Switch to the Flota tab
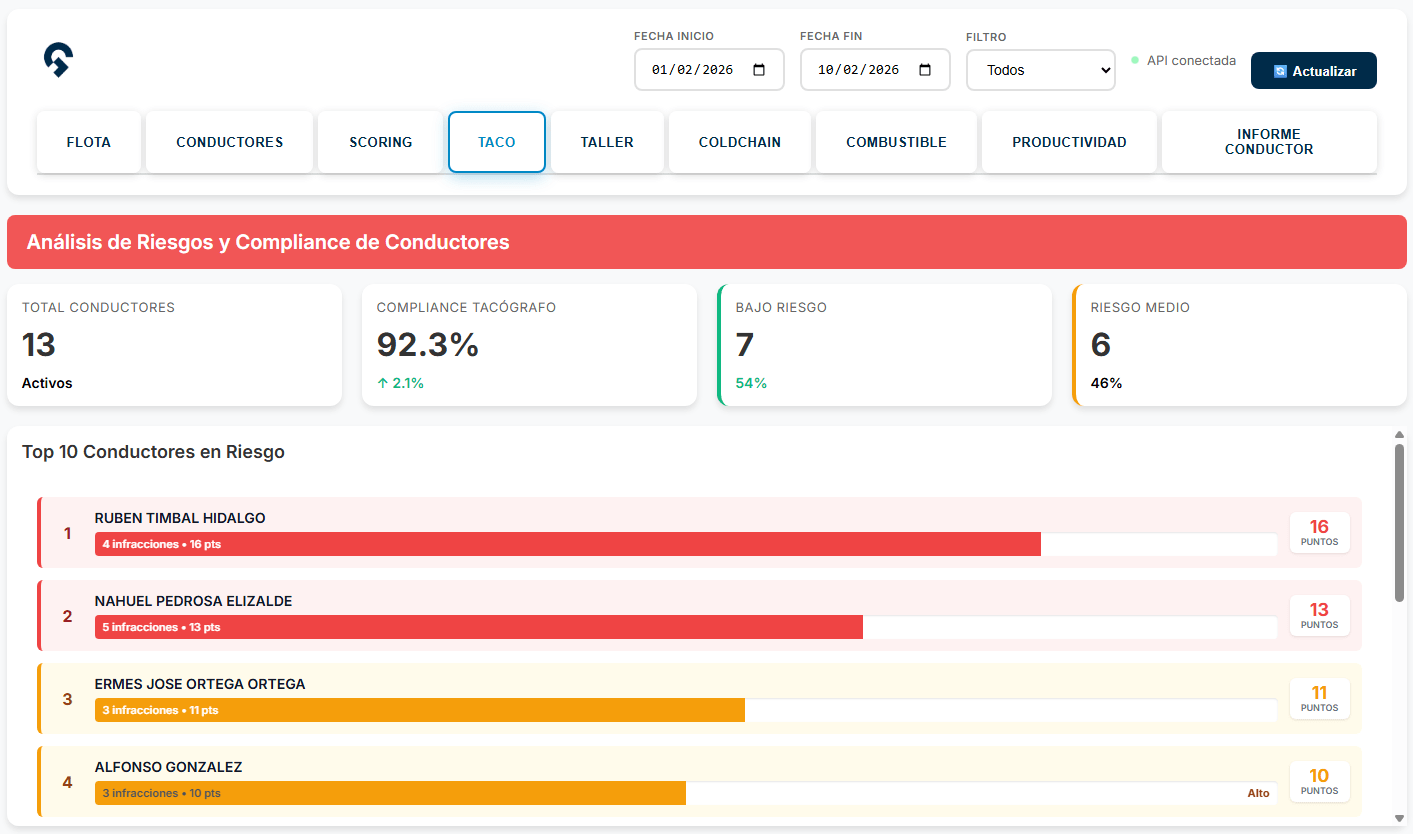The image size is (1413, 834). [89, 142]
